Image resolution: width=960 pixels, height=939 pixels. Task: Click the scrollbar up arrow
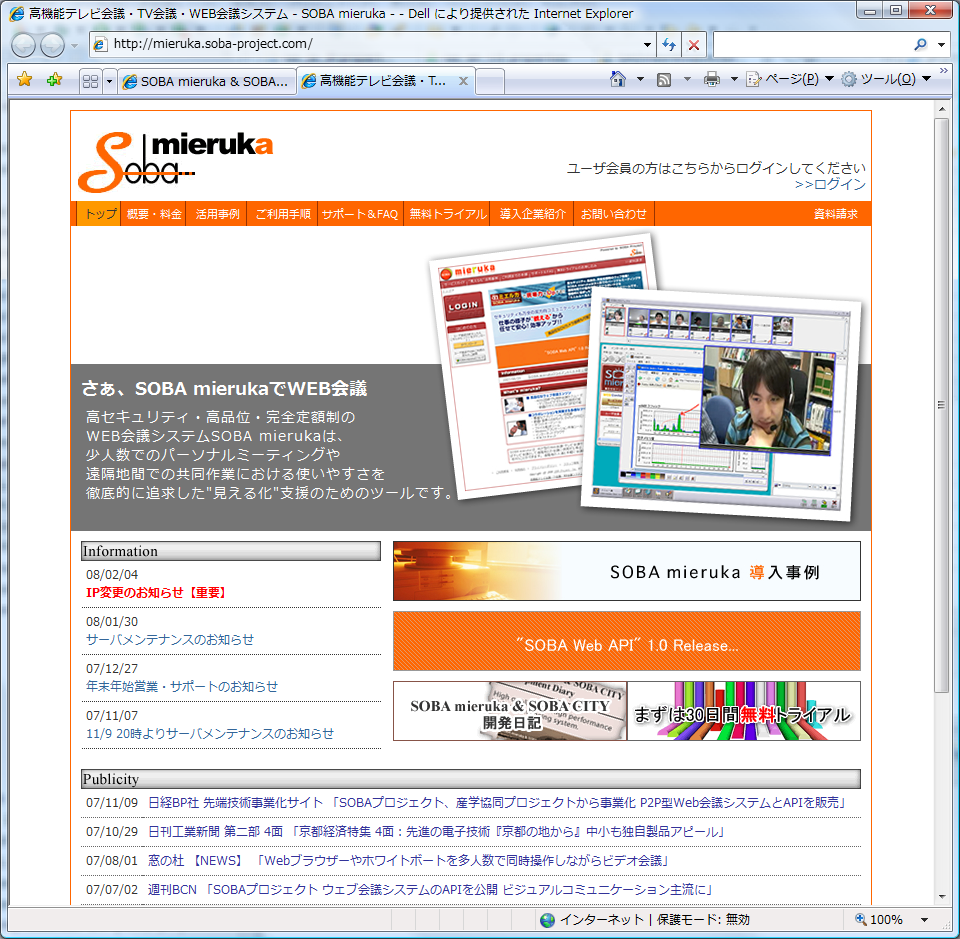941,109
